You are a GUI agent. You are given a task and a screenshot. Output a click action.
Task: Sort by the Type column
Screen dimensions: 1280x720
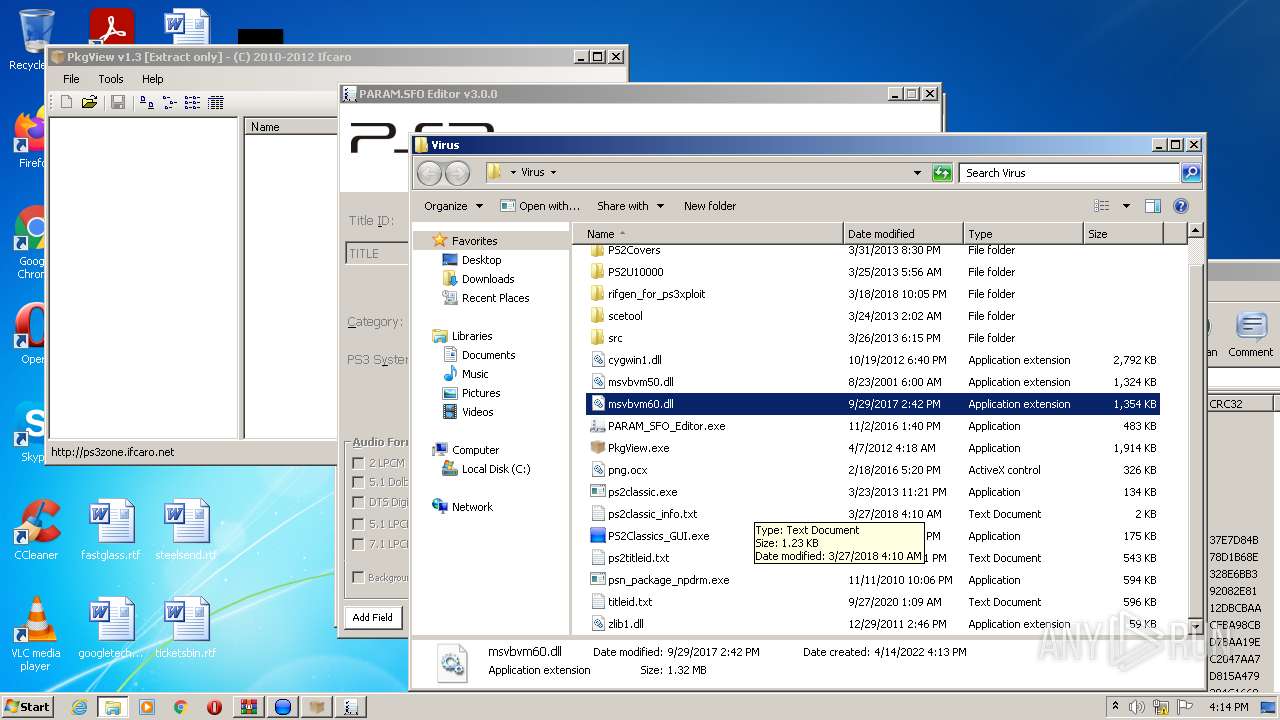1023,234
